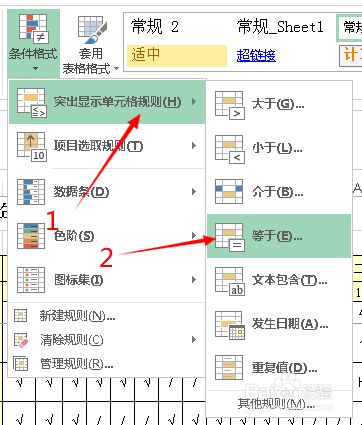
Task: Choose 清除规则(C) menu entry
Action: click(107, 340)
